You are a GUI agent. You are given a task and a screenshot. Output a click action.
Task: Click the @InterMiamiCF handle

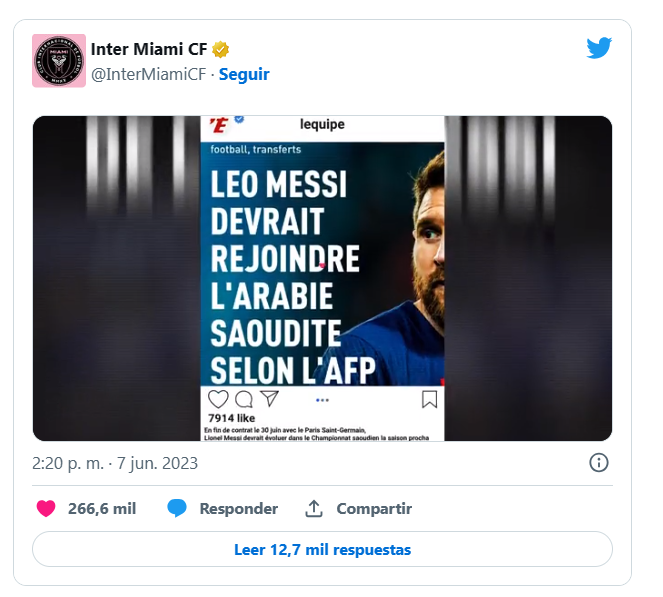(x=150, y=74)
